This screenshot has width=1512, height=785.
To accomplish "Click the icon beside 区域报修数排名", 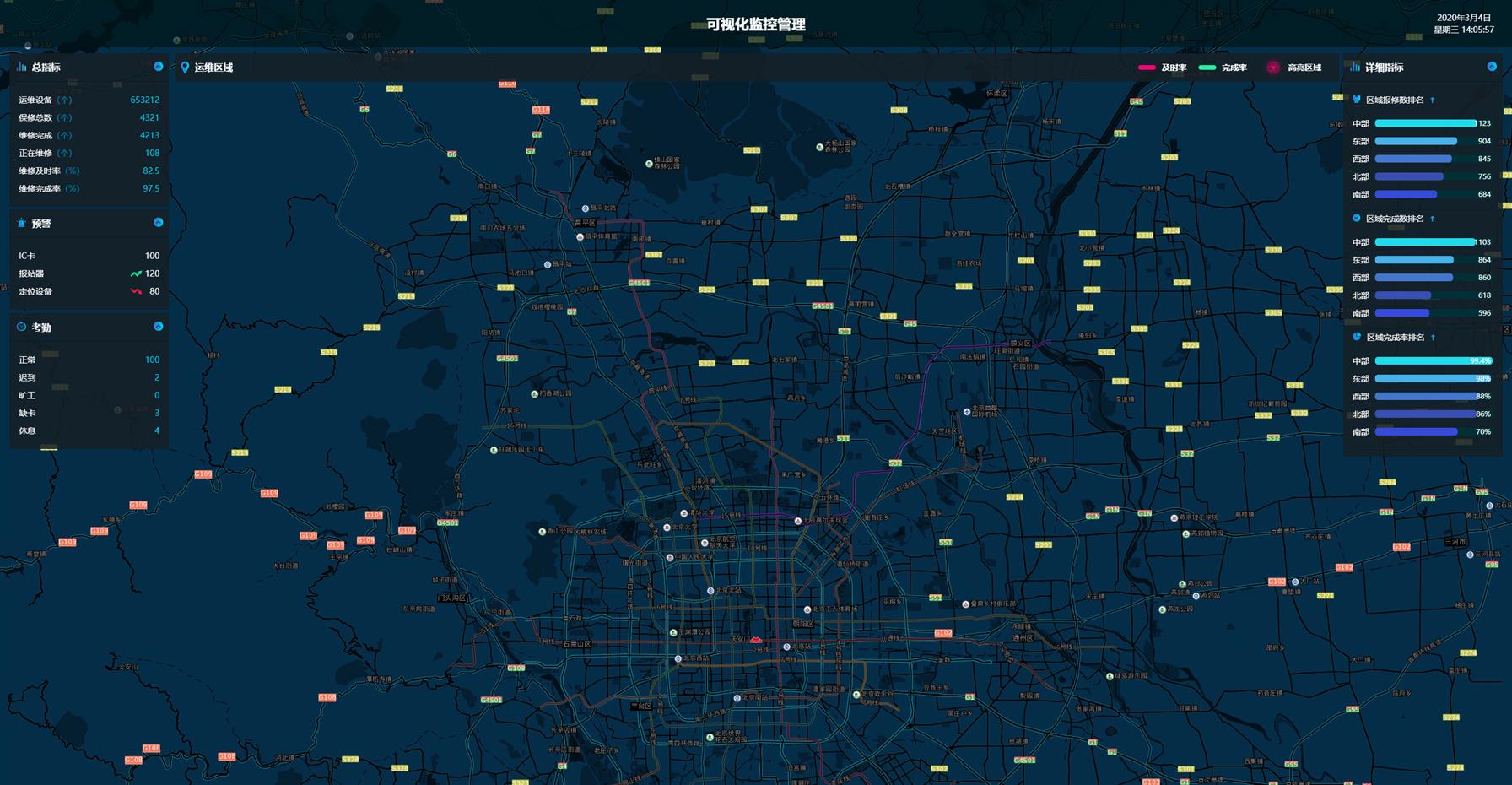I will pyautogui.click(x=1357, y=99).
